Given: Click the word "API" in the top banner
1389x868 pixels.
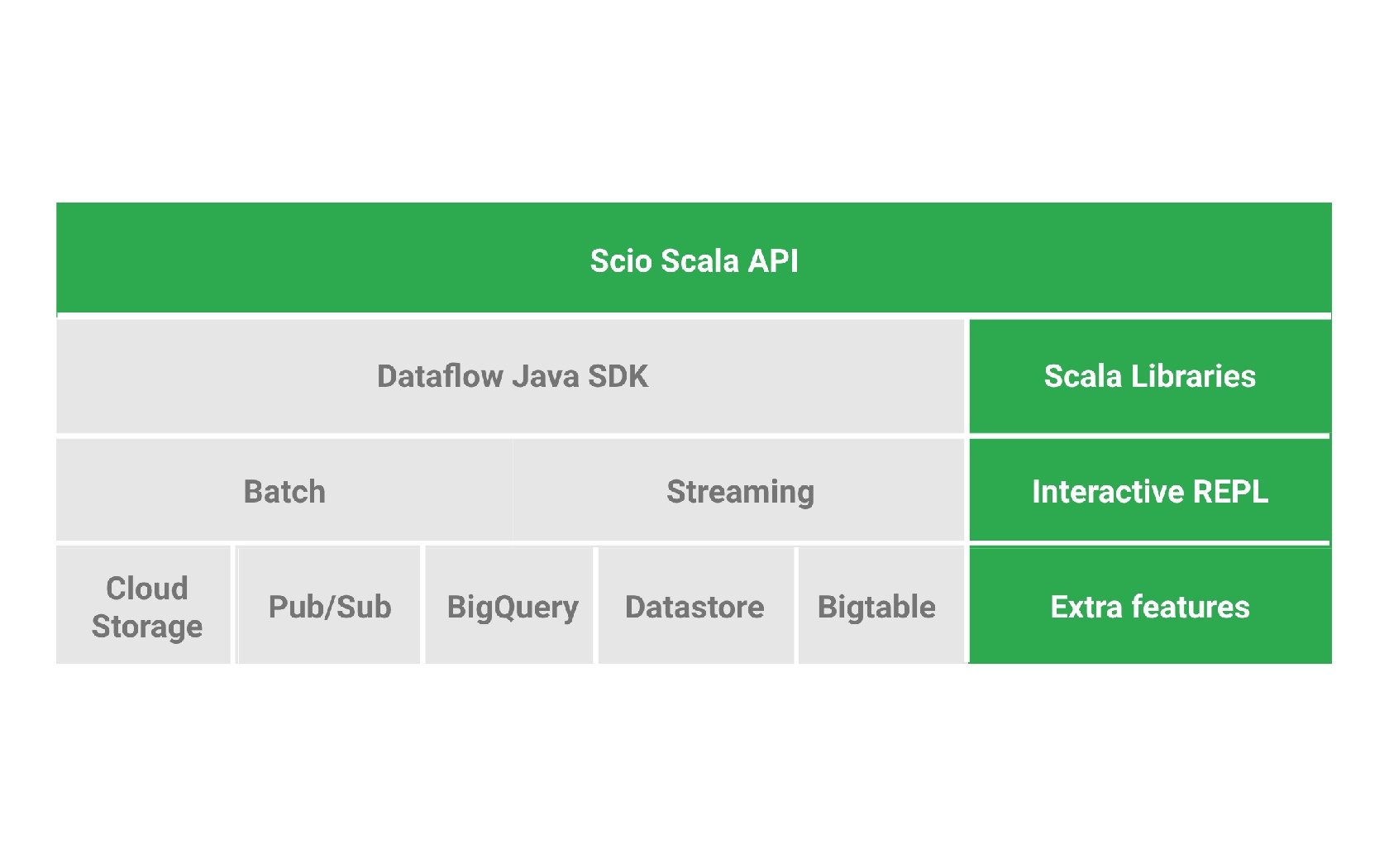Looking at the screenshot, I should click(x=773, y=261).
